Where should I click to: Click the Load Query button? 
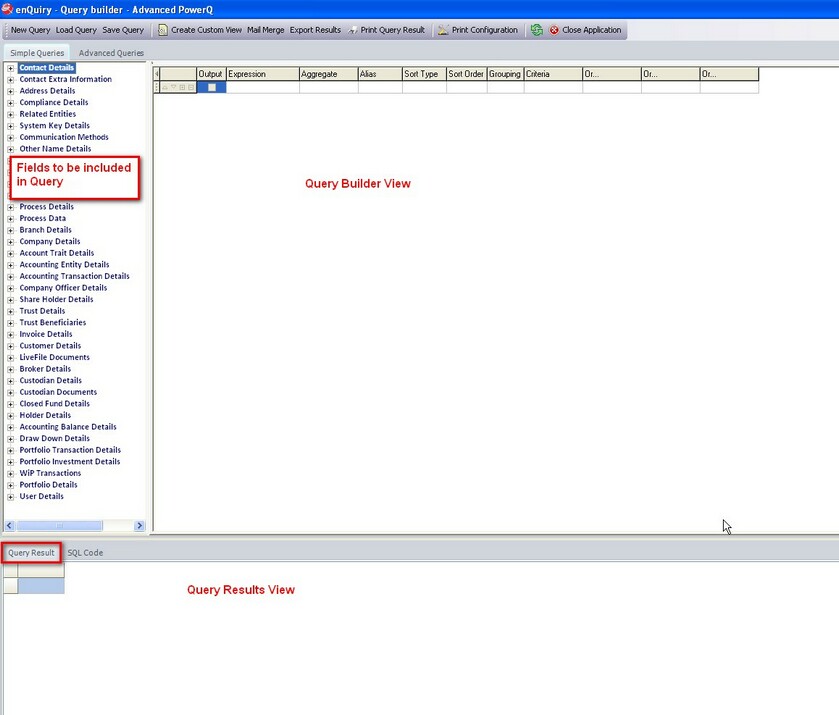tap(76, 30)
